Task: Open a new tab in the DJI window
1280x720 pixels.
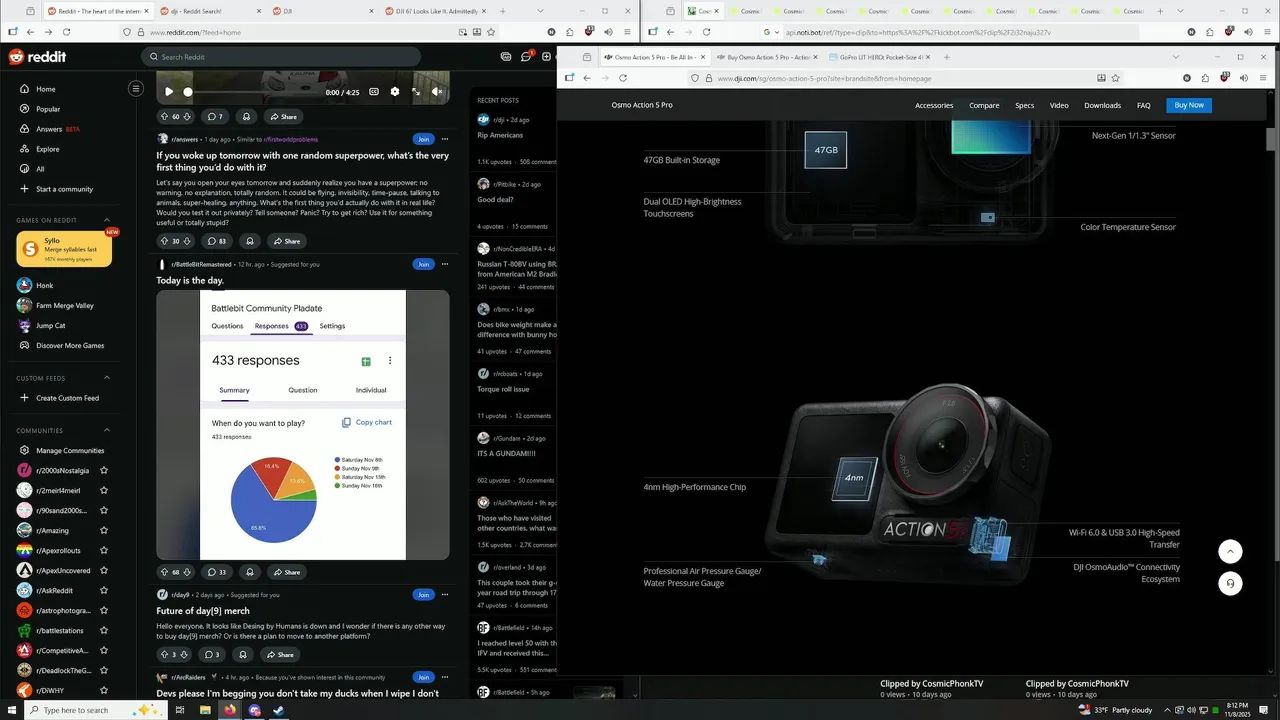Action: point(946,57)
